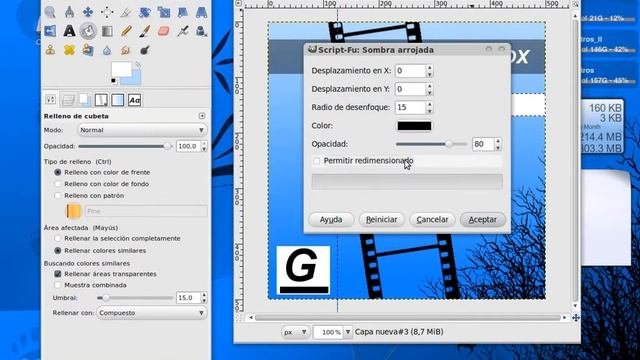Click the tool Opacidad slider in Relleno de cubeta
This screenshot has height=360, width=640.
click(125, 146)
